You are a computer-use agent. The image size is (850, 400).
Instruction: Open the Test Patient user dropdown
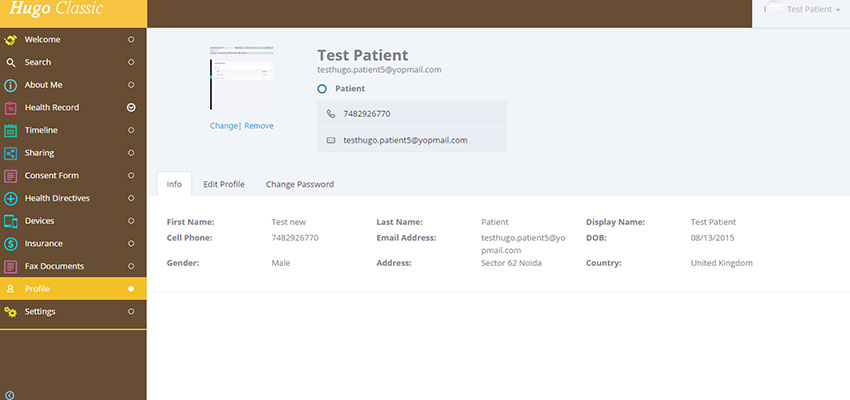pyautogui.click(x=801, y=10)
